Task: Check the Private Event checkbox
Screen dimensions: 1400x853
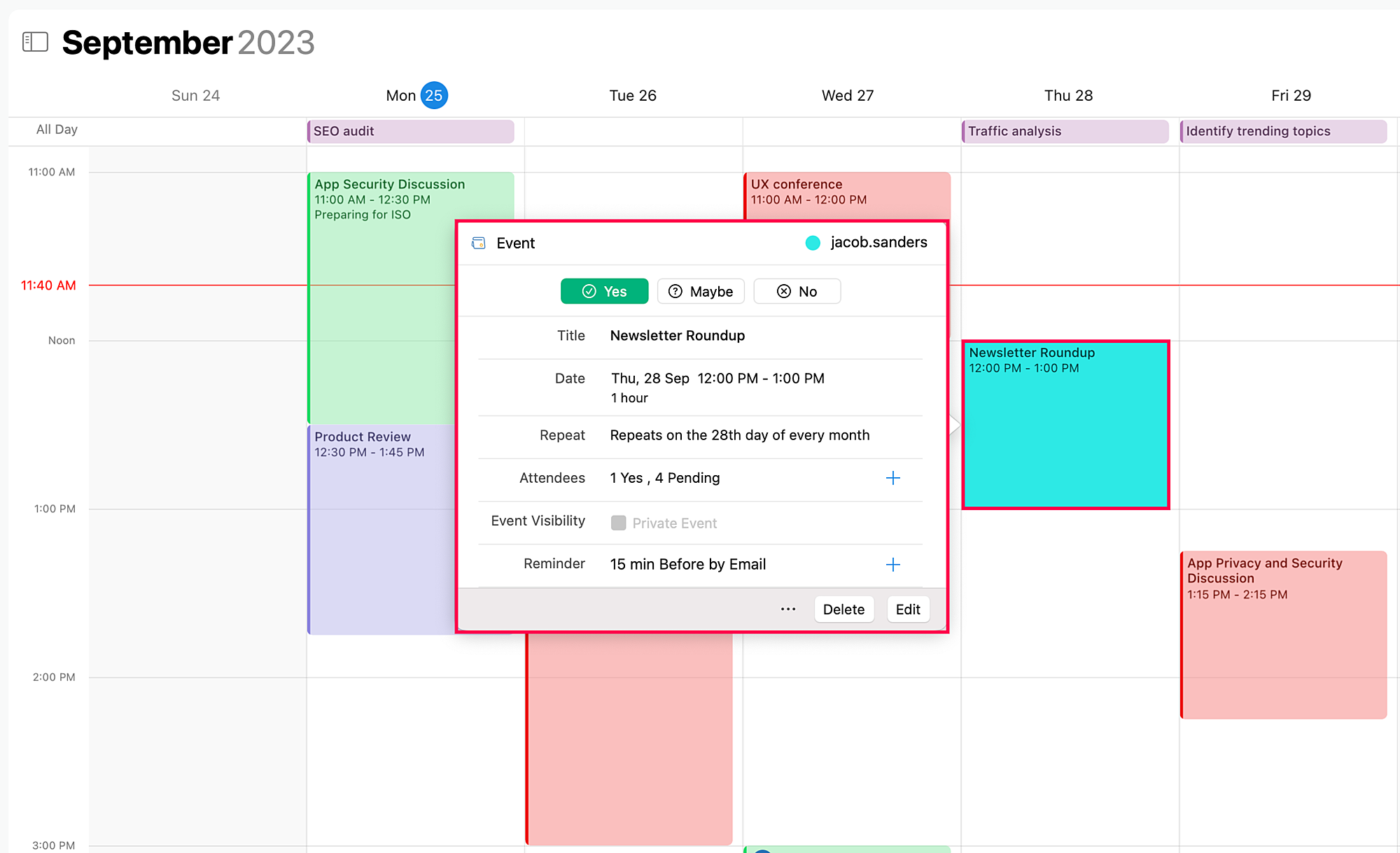Action: click(x=618, y=523)
